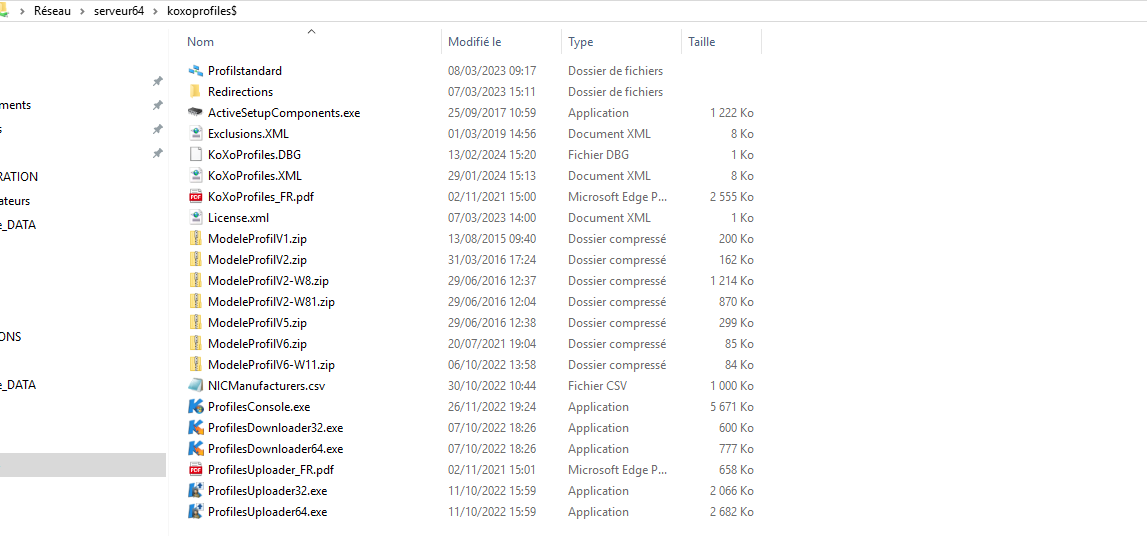Select file name KoXoProfiles.XML

coord(255,175)
